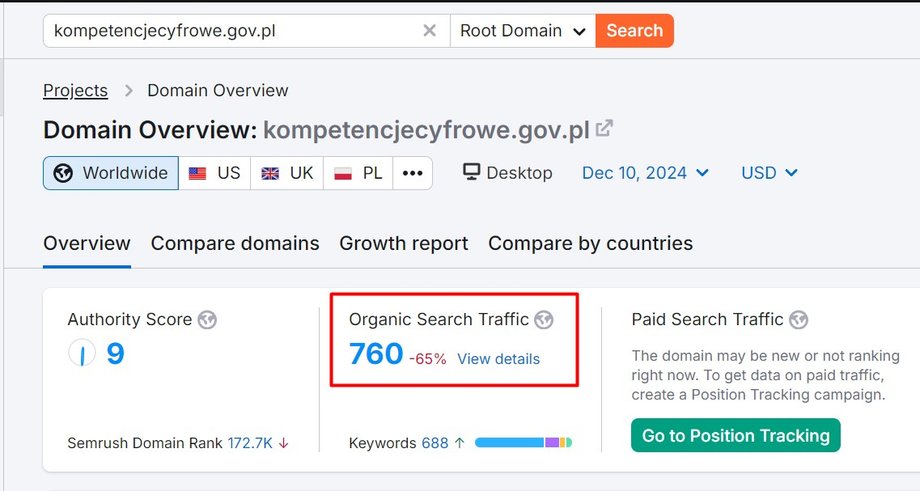The width and height of the screenshot is (920, 491).
Task: Click the Desktop monitor device icon
Action: [x=472, y=172]
